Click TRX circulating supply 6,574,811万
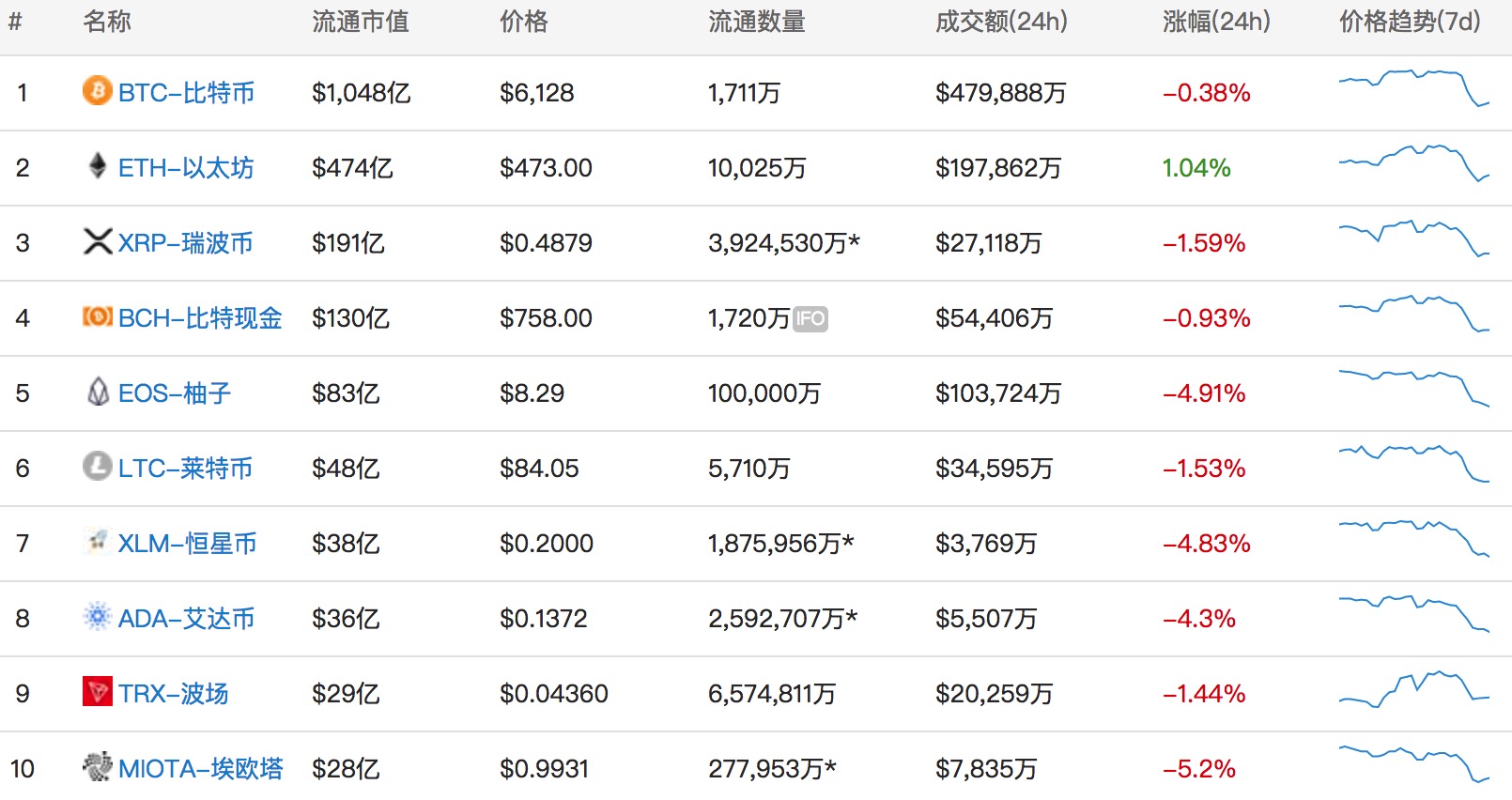Image resolution: width=1512 pixels, height=800 pixels. click(772, 694)
